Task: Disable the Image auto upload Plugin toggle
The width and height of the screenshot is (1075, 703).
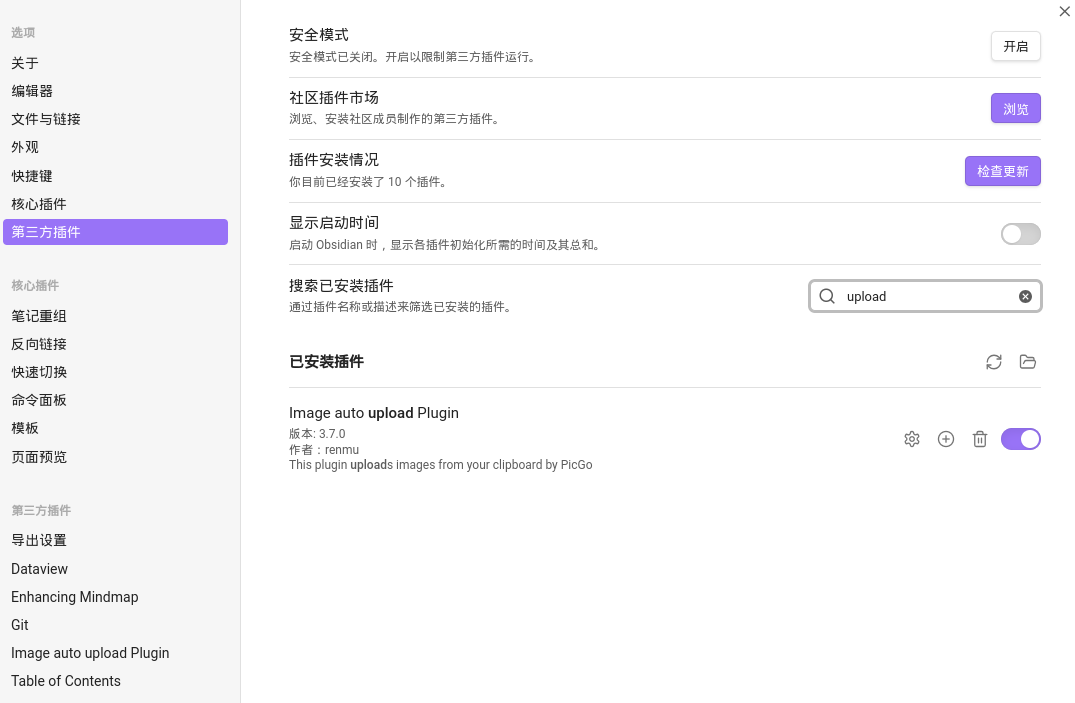Action: tap(1020, 439)
